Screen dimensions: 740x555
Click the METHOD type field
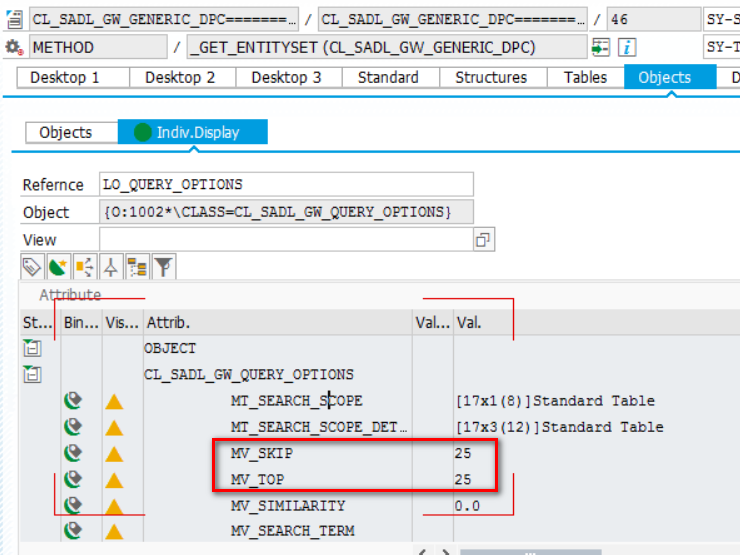[x=98, y=47]
